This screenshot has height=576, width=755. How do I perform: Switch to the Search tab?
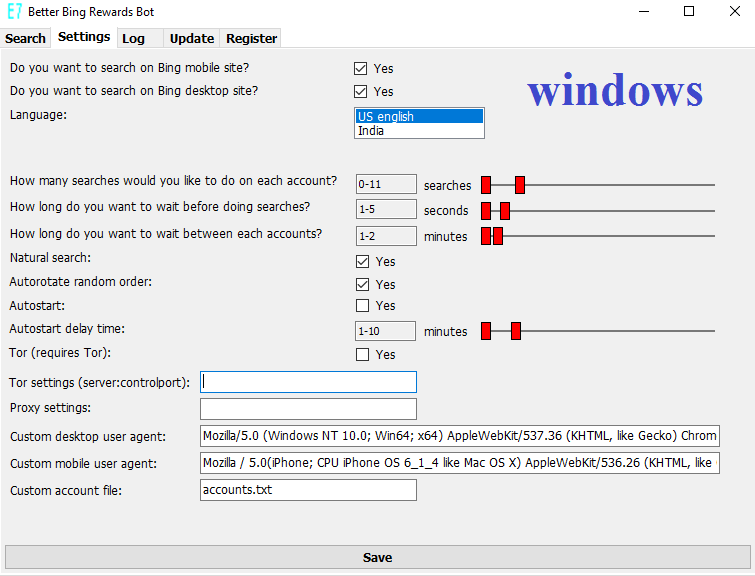click(x=25, y=38)
